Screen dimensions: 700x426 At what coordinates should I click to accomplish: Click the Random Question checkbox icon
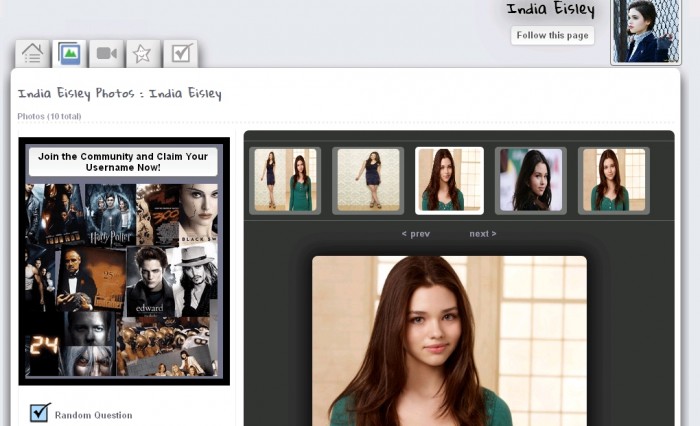(x=40, y=412)
